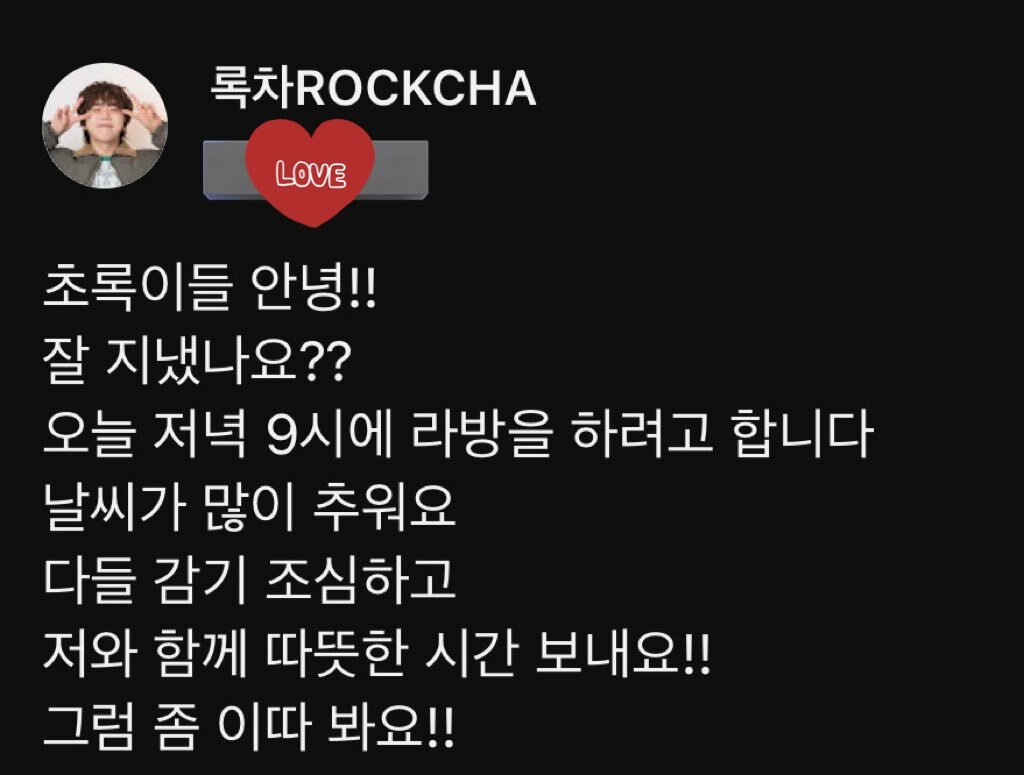
Task: Click the phrase 시간 보내요!!
Action: pyautogui.click(x=568, y=652)
